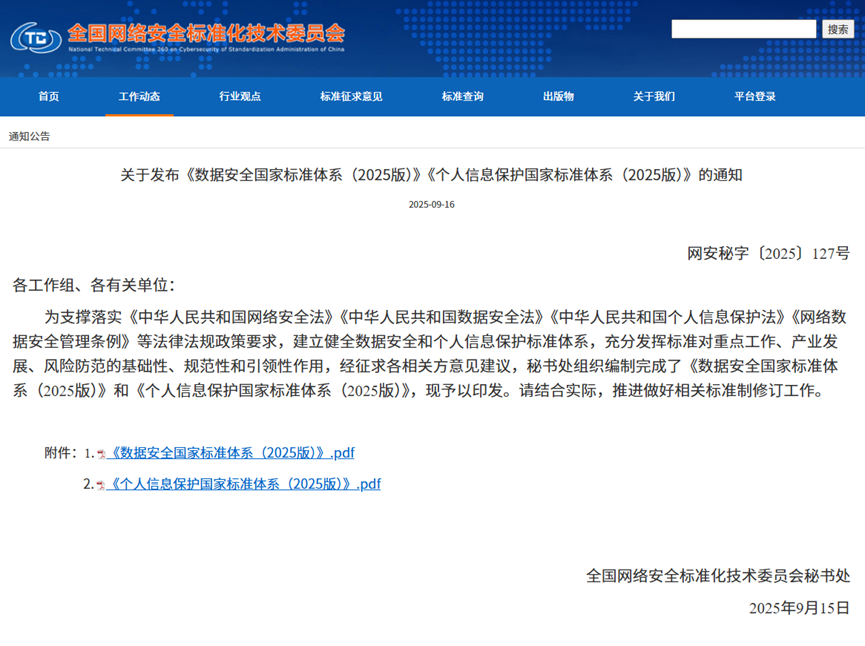Open the 行业观点 menu item
Viewport: 865px width, 646px height.
point(240,96)
